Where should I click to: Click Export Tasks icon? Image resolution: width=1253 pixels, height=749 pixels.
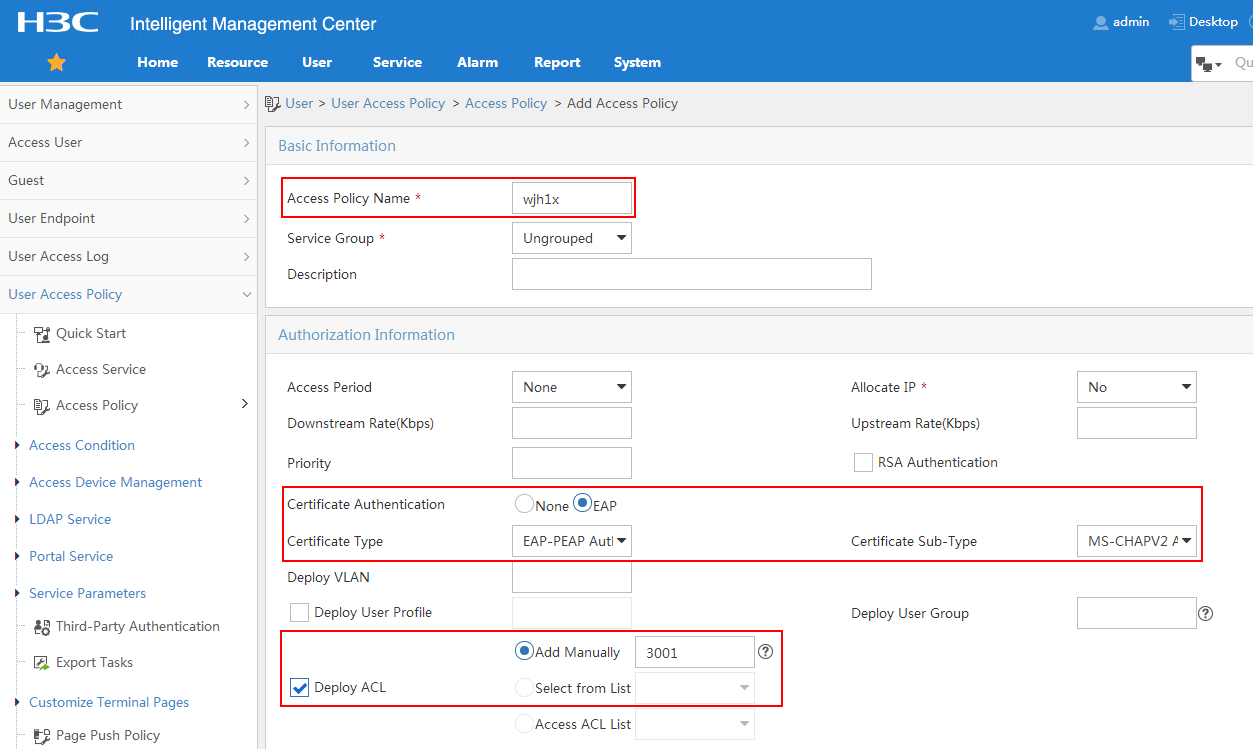[42, 663]
